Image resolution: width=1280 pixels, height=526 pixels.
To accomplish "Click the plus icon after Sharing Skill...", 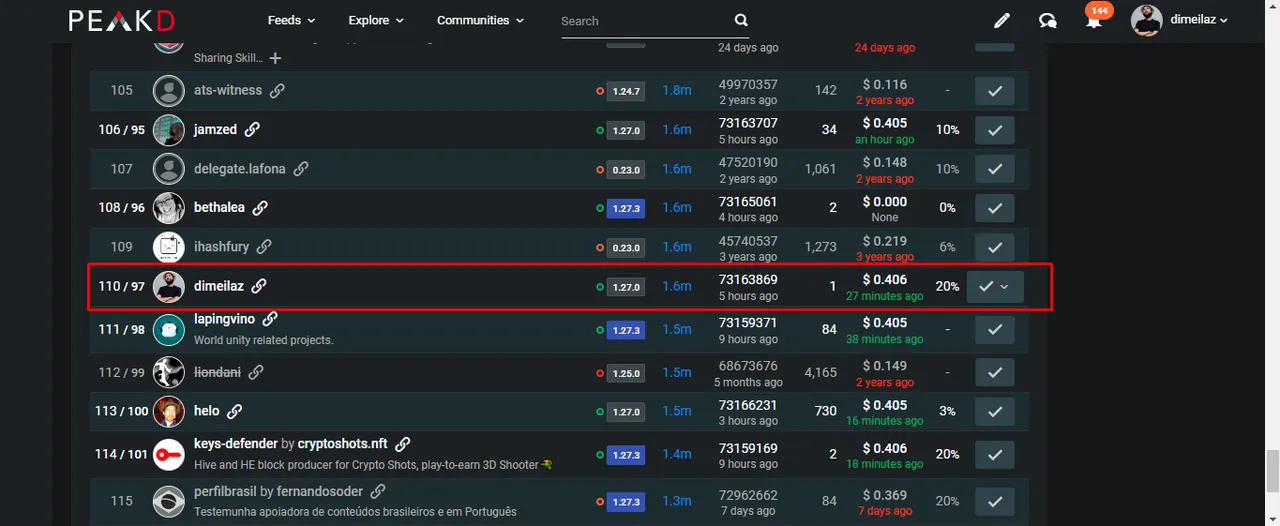I will coord(275,58).
